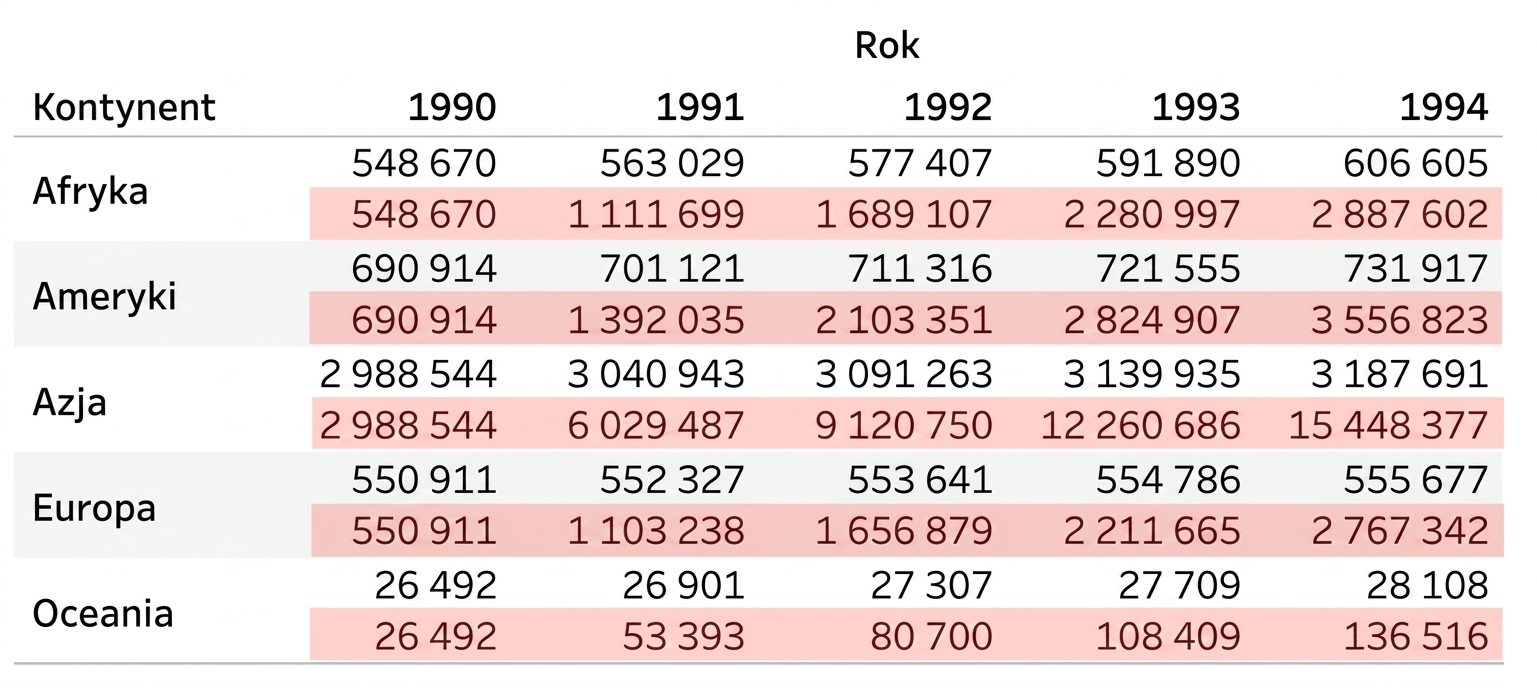The width and height of the screenshot is (1537, 688).
Task: Select Europa 1991 cell 552 327
Action: (x=672, y=480)
